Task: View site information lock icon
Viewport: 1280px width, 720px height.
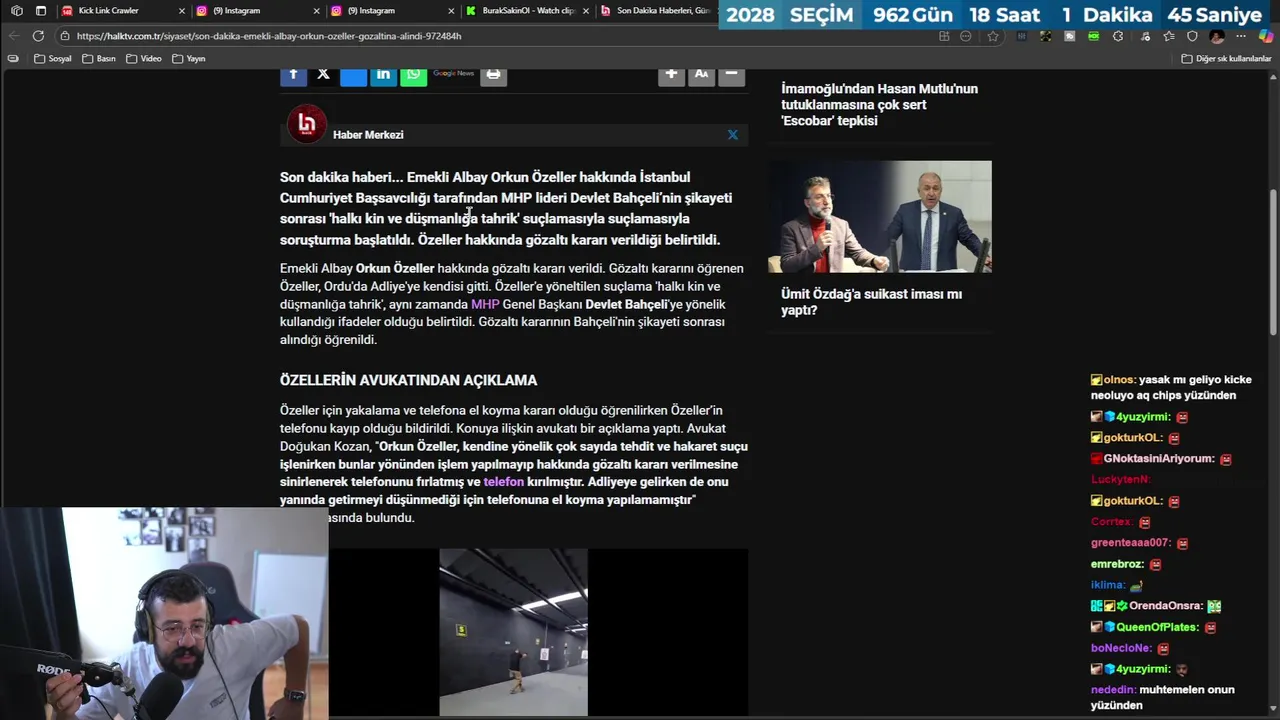Action: [65, 36]
